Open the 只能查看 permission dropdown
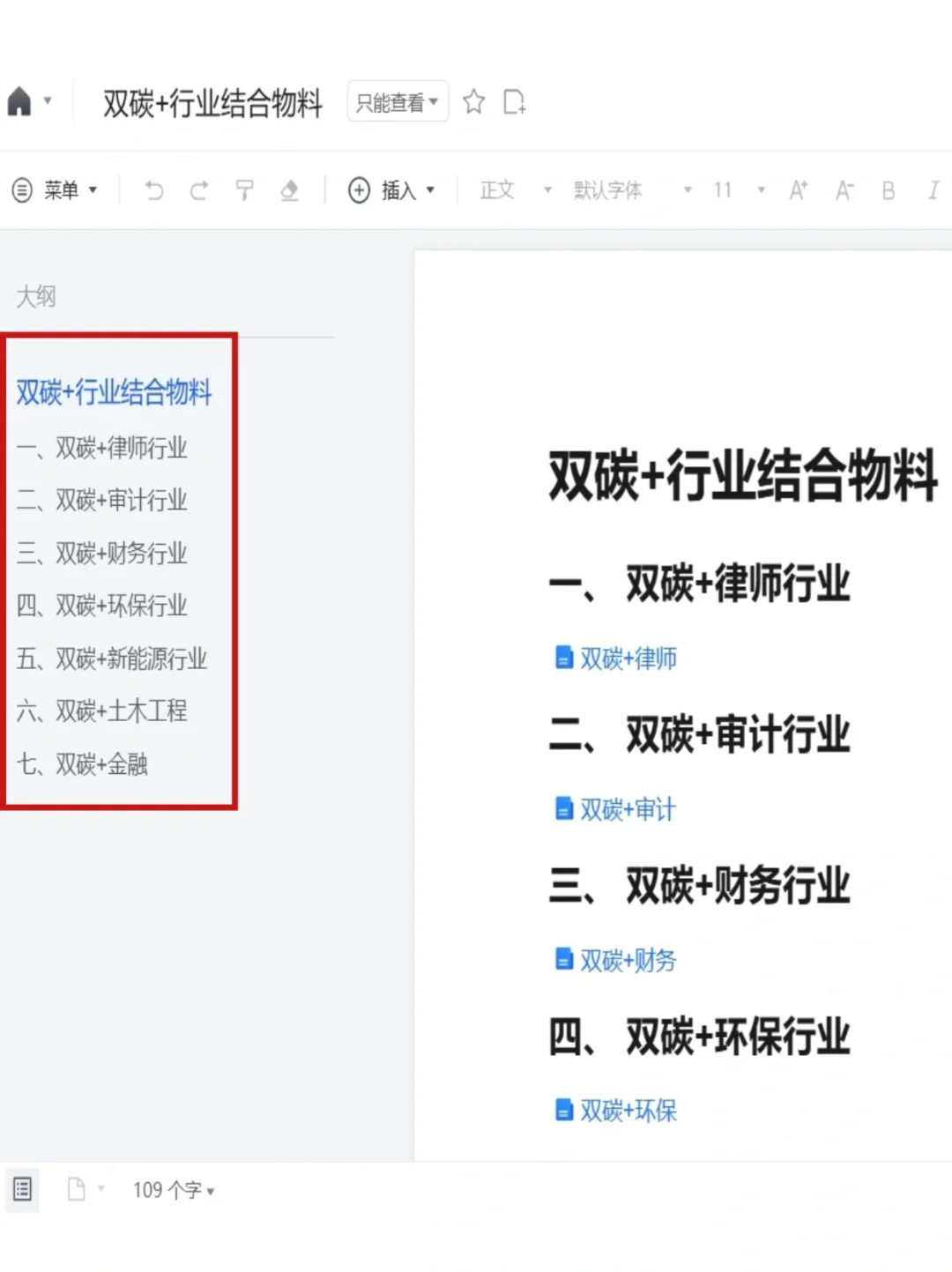The height and width of the screenshot is (1272, 952). (398, 102)
